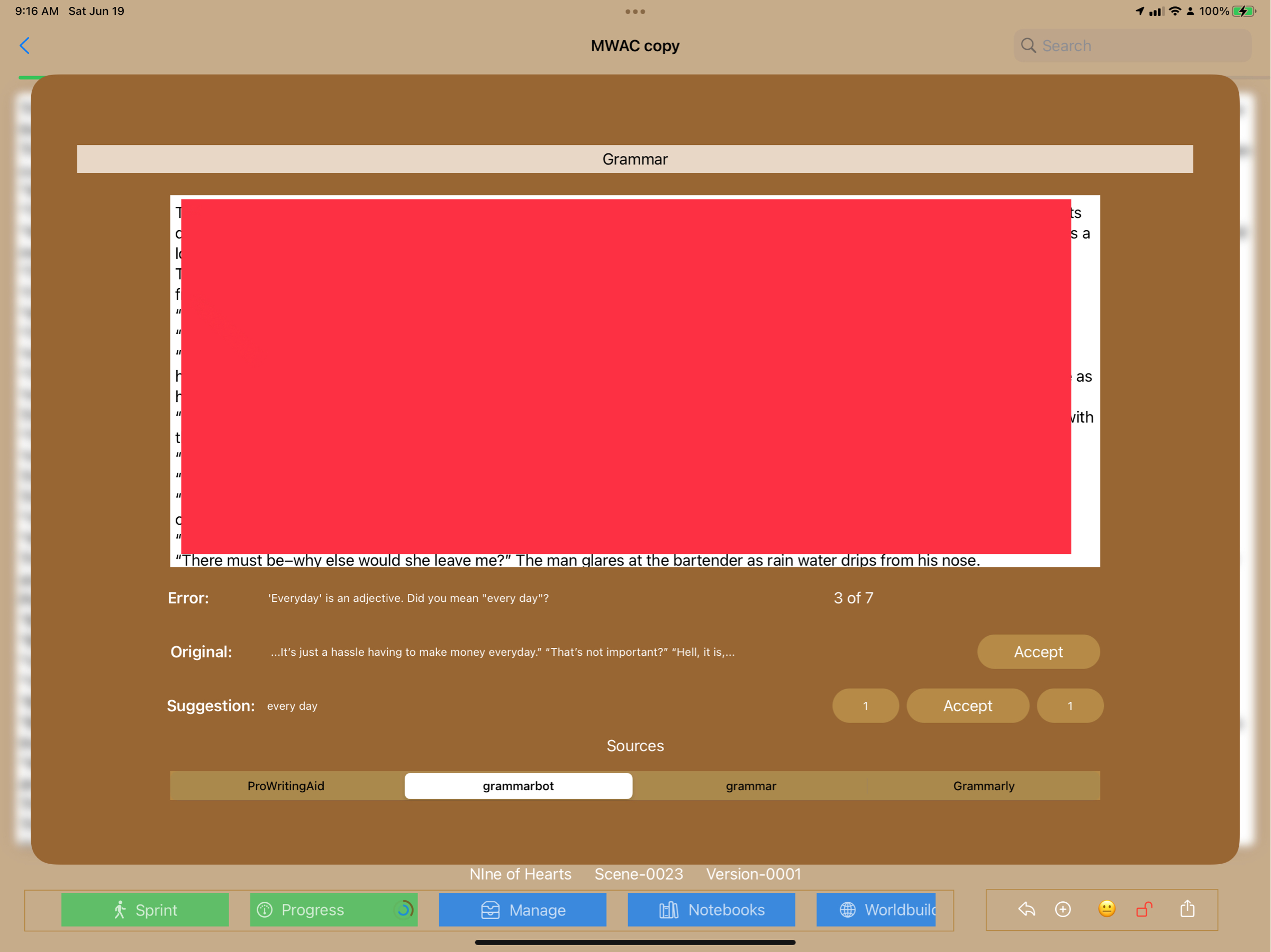Tap the blue back chevron
1271x952 pixels.
tap(24, 46)
